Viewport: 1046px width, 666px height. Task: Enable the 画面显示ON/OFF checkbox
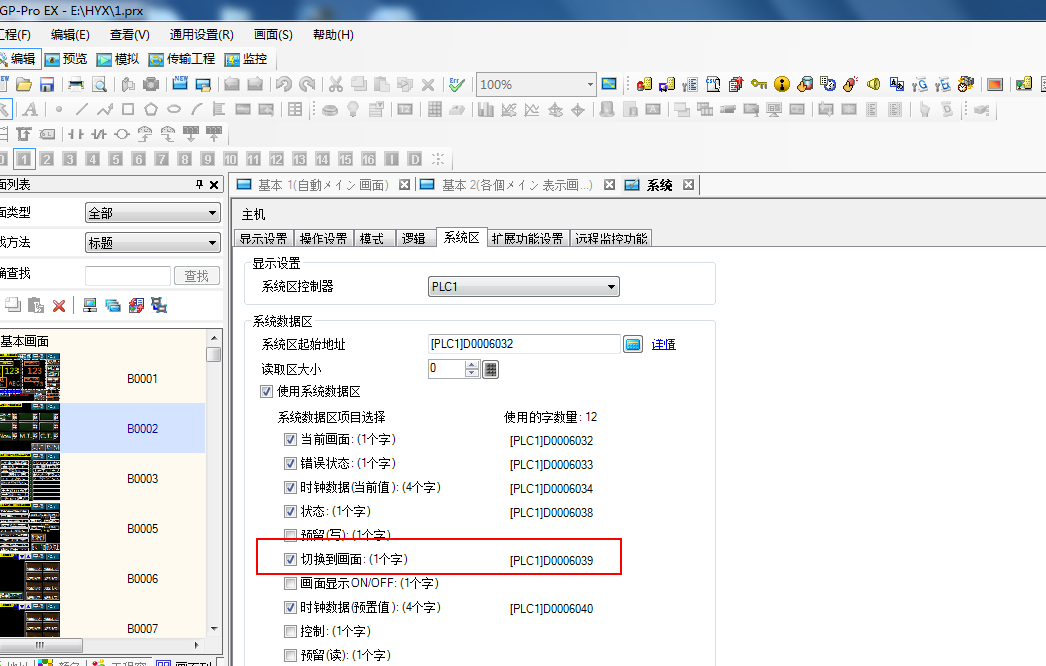291,583
